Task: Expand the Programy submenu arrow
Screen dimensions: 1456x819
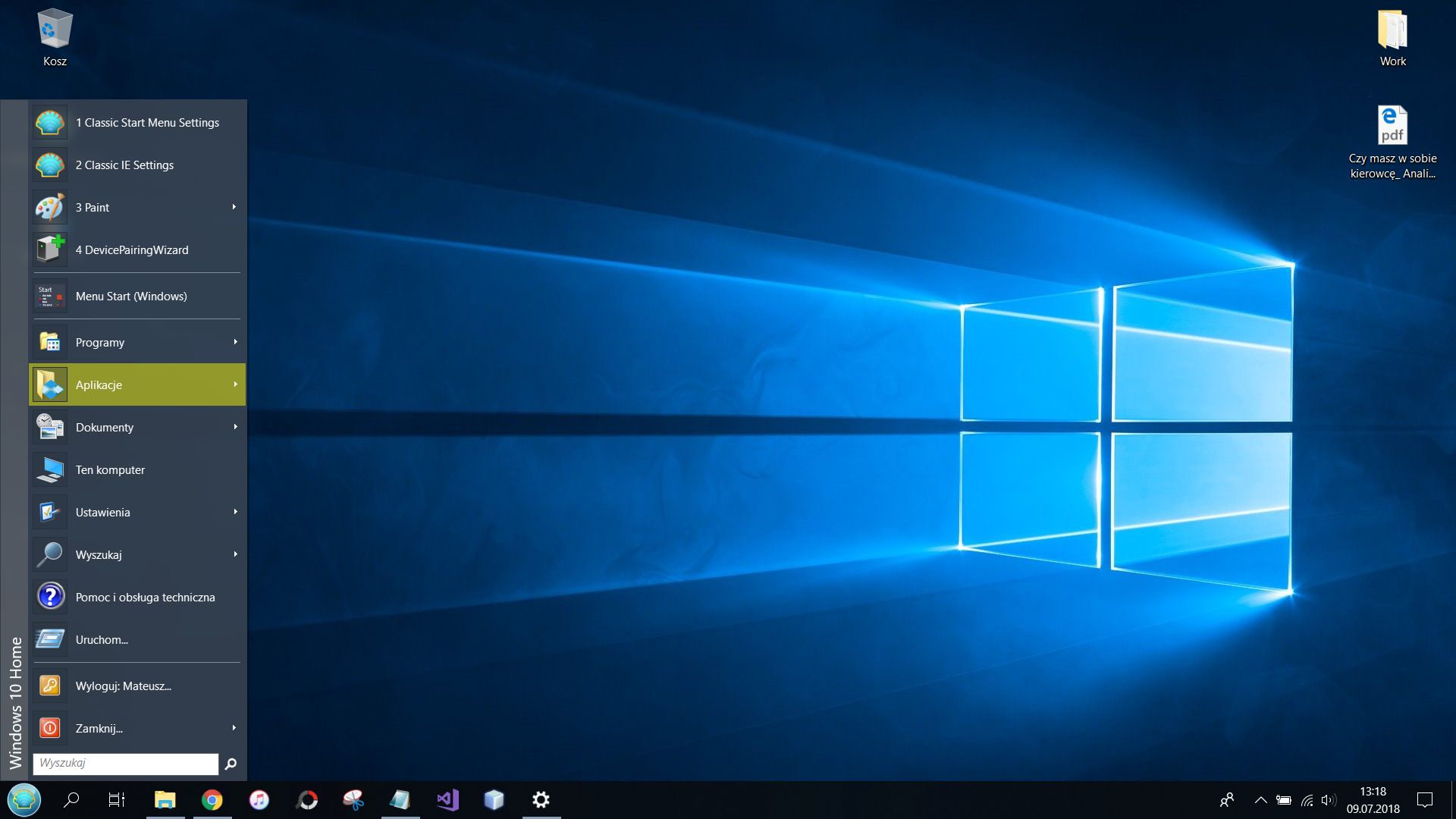Action: point(235,342)
